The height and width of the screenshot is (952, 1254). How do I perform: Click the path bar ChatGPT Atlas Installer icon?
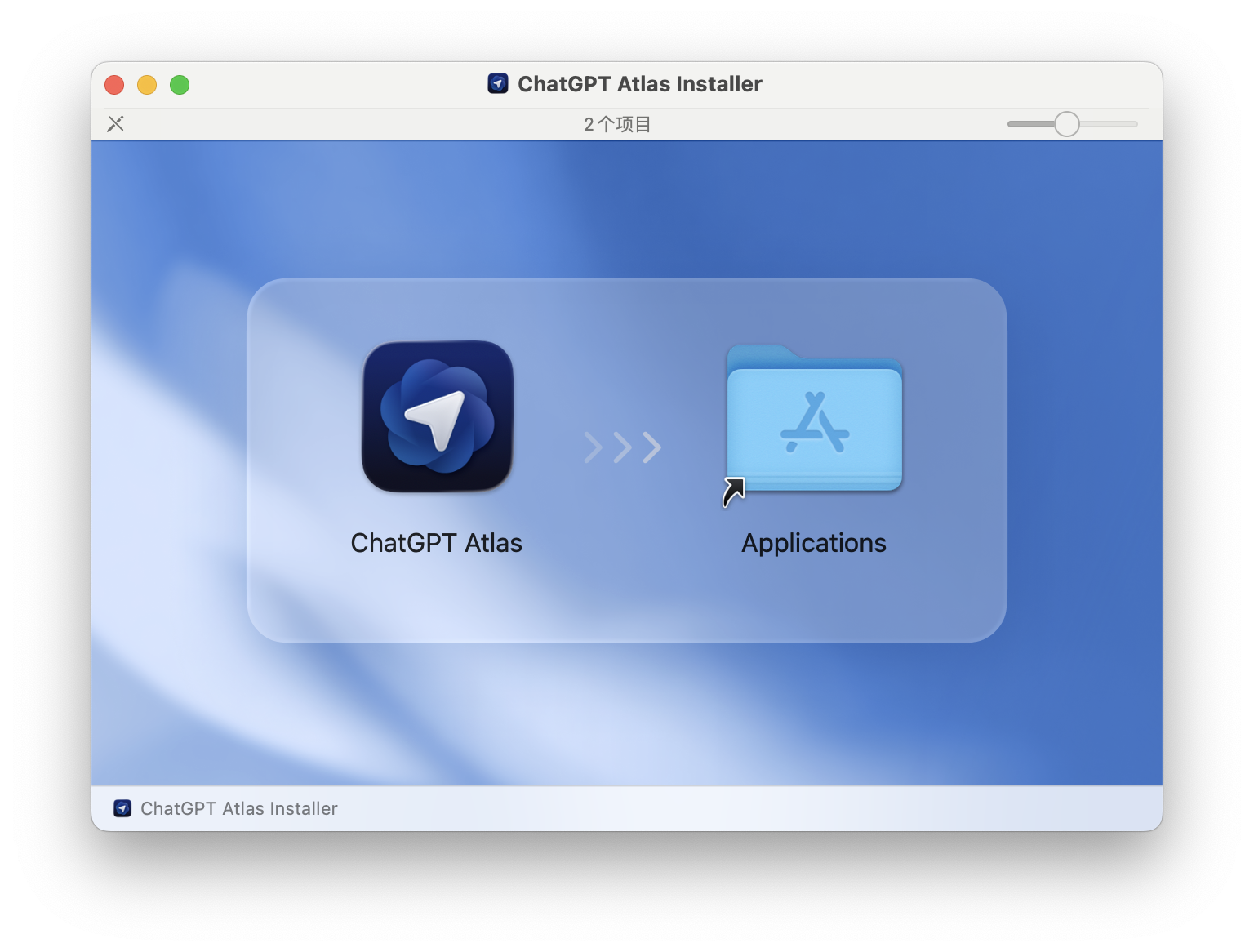(x=122, y=808)
